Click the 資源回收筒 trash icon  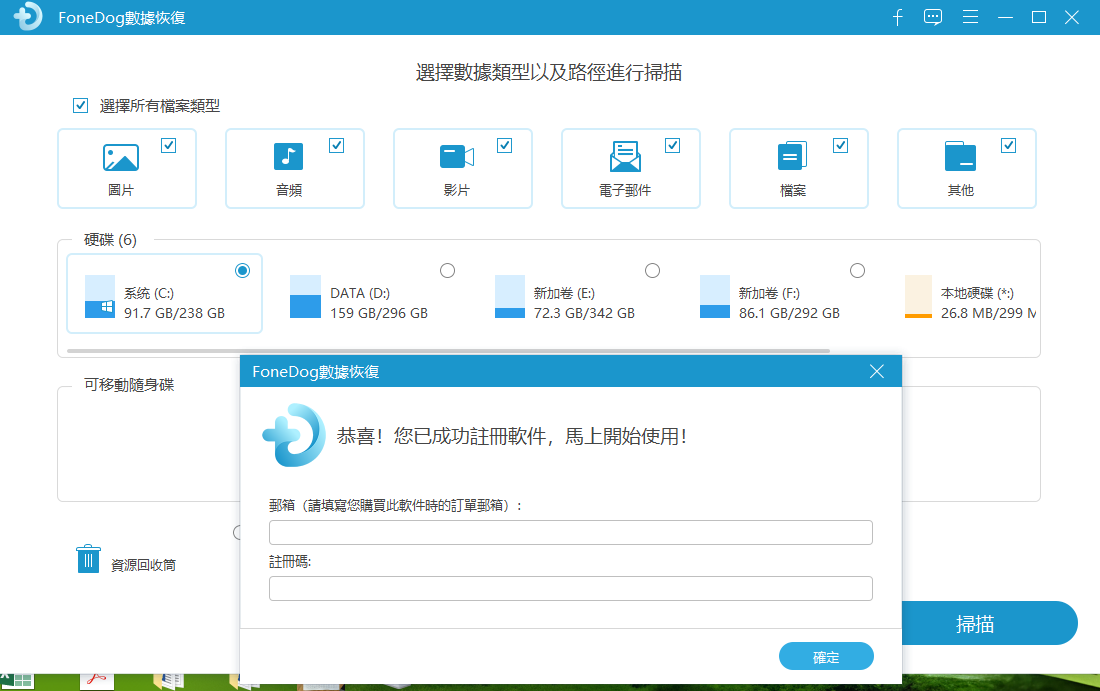[89, 557]
